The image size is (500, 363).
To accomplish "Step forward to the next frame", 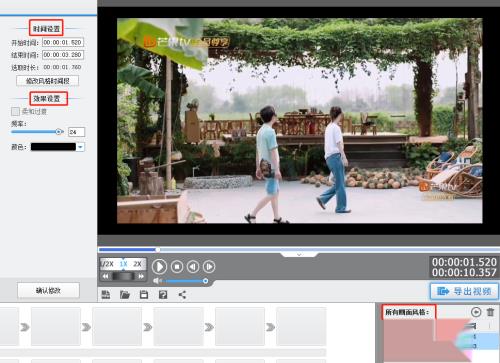I will pyautogui.click(x=209, y=267).
